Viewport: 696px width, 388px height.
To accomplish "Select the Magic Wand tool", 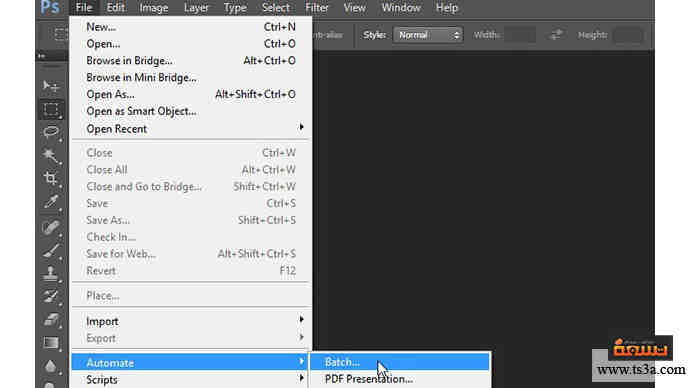I will point(51,156).
